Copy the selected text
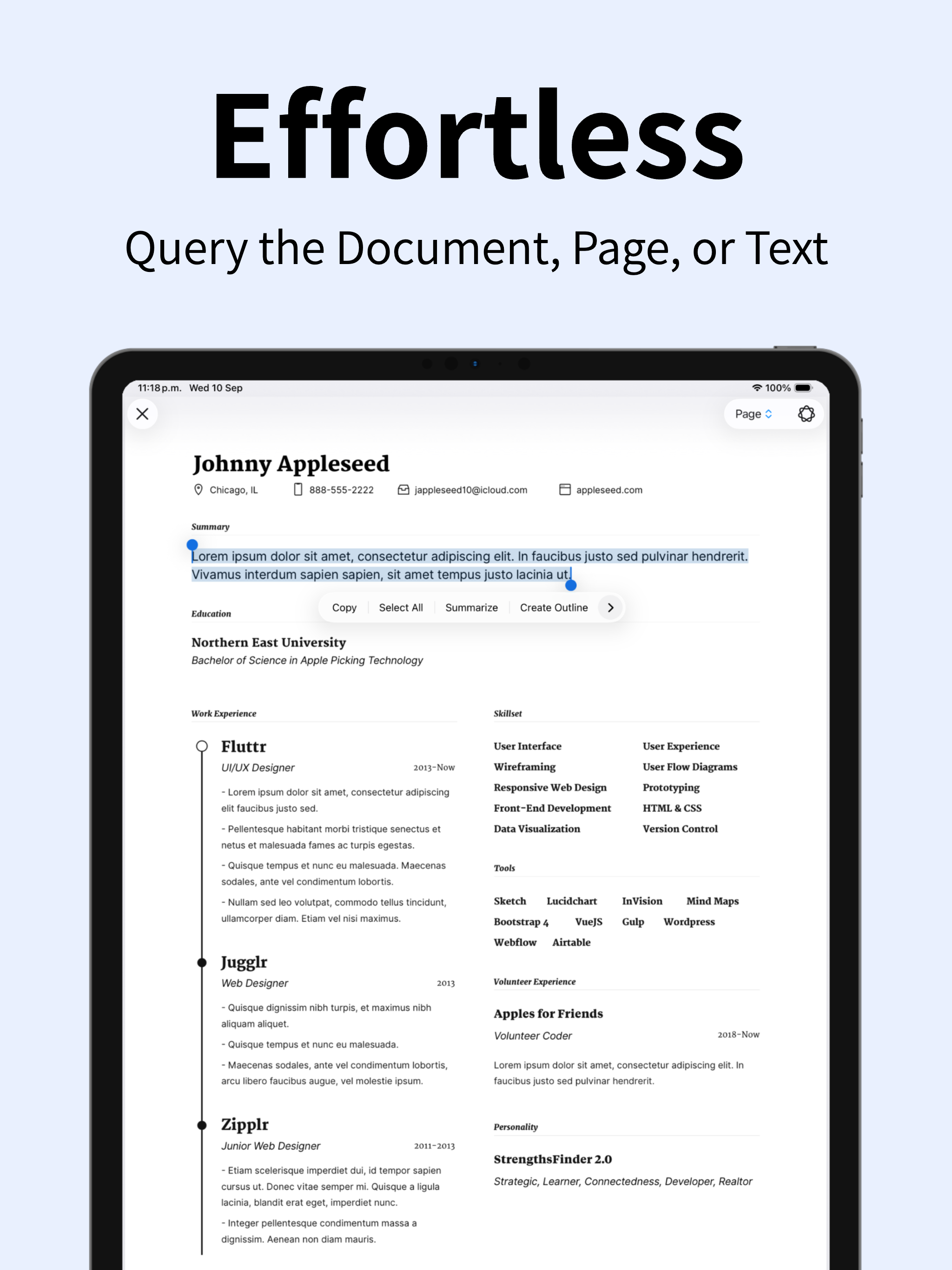This screenshot has width=952, height=1270. (x=344, y=608)
